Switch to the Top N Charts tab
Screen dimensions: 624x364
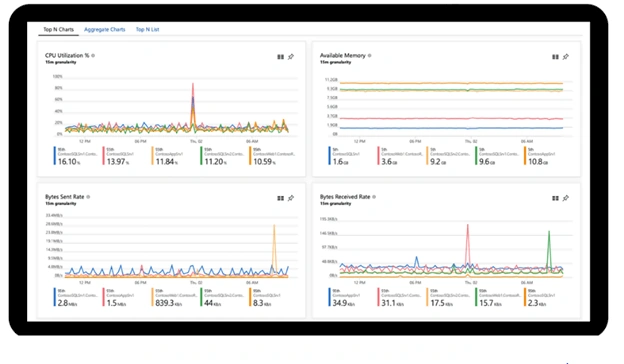[58, 29]
